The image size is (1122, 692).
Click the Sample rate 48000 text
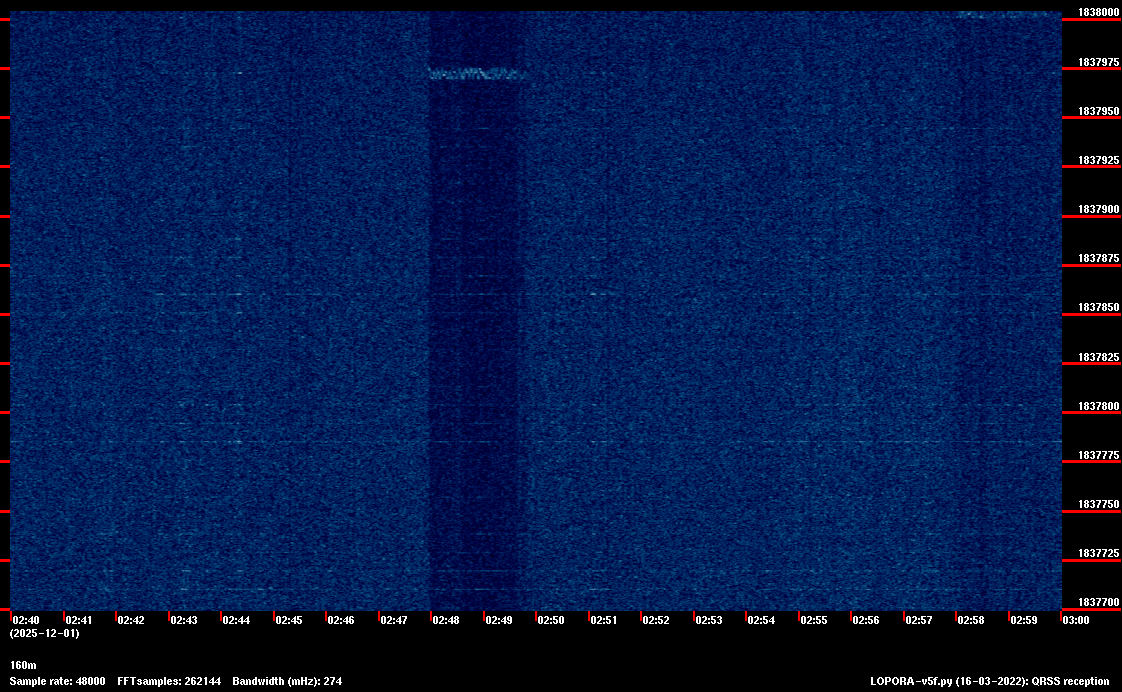tap(57, 681)
